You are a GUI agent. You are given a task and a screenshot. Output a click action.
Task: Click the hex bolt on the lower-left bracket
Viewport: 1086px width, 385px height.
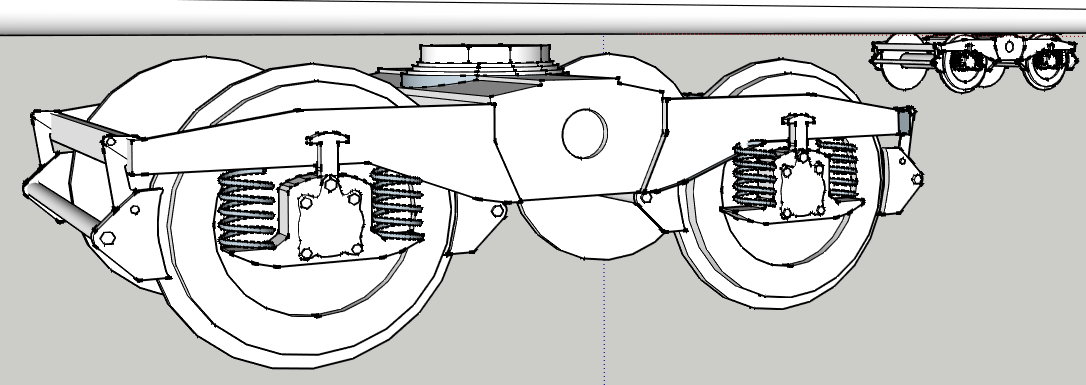[x=107, y=239]
